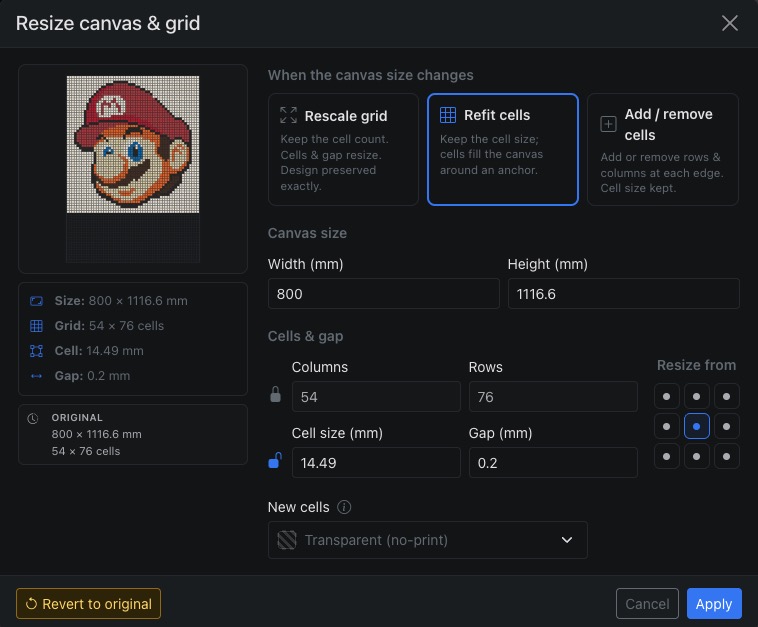Click the 'Size: 800 × 1116.6 mm' text
Viewport: 758px width, 627px height.
click(121, 301)
